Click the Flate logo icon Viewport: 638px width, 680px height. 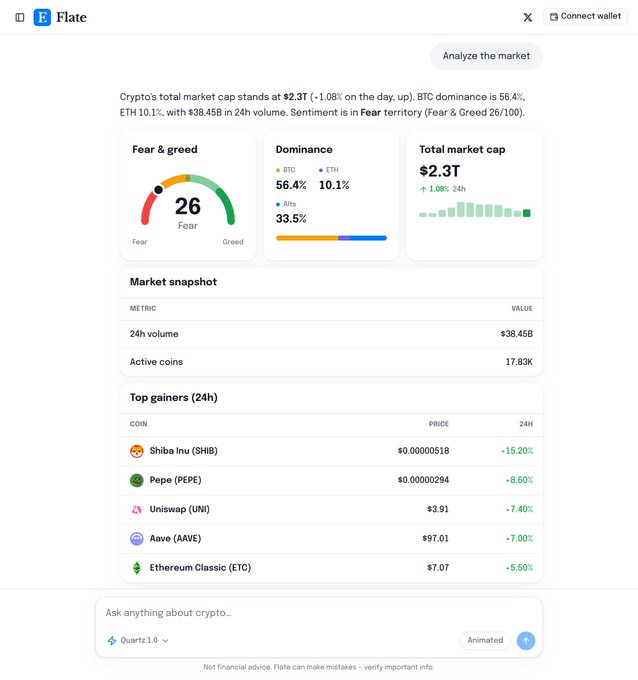coord(42,17)
